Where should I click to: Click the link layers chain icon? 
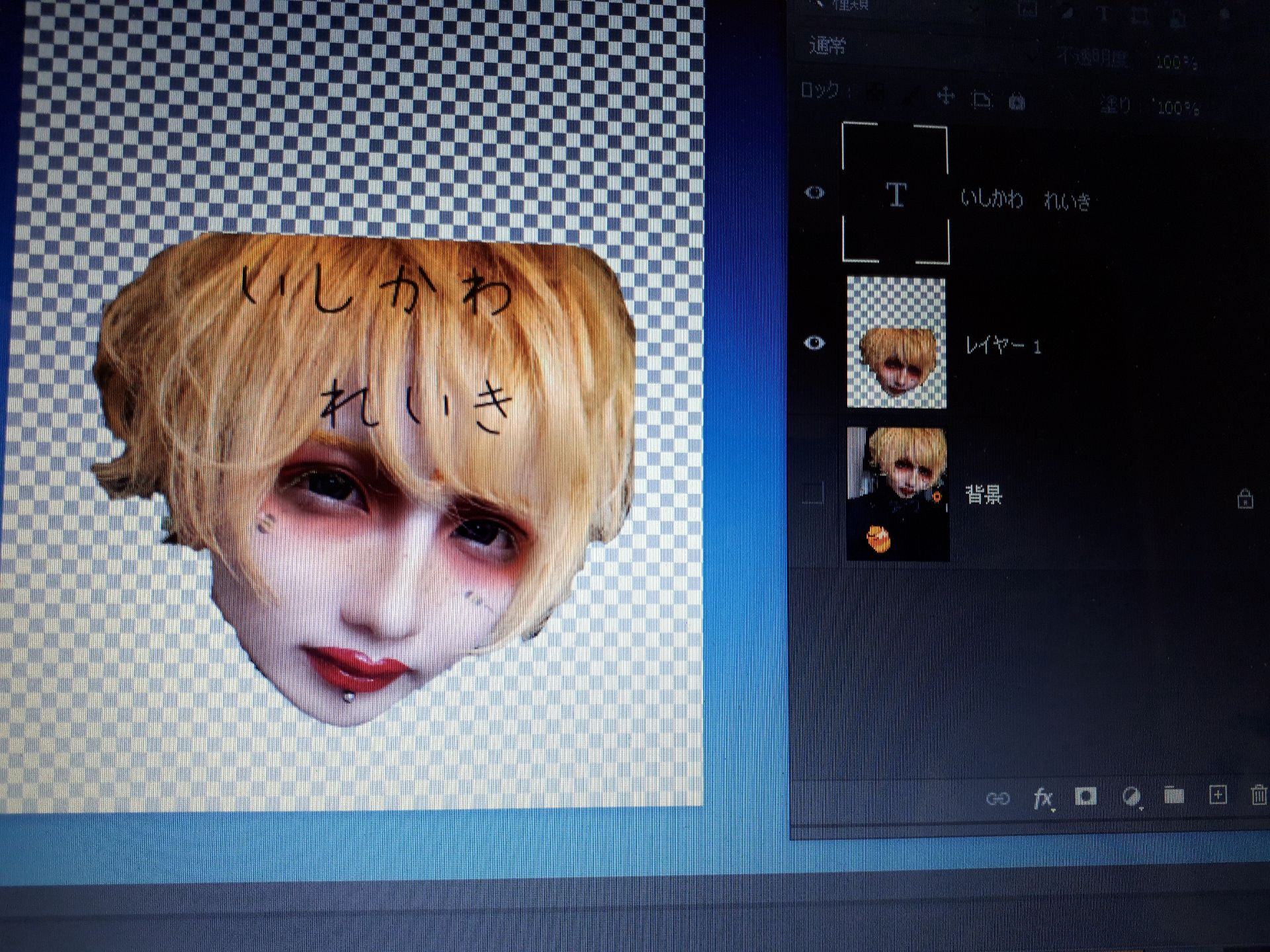point(997,799)
